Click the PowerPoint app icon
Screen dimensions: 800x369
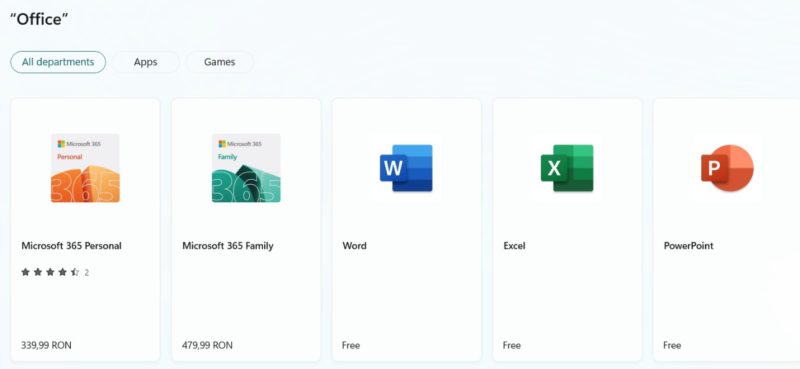point(727,168)
